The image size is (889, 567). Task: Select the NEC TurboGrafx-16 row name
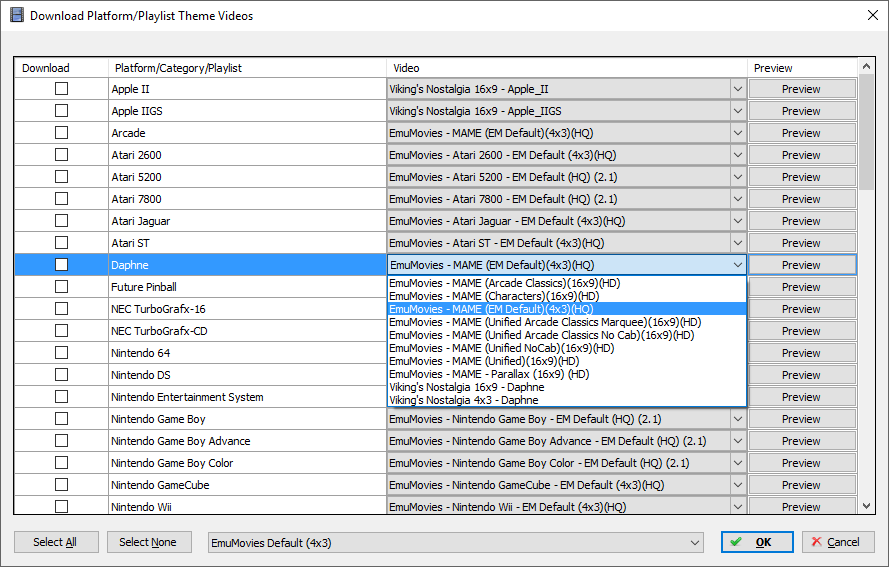click(158, 309)
